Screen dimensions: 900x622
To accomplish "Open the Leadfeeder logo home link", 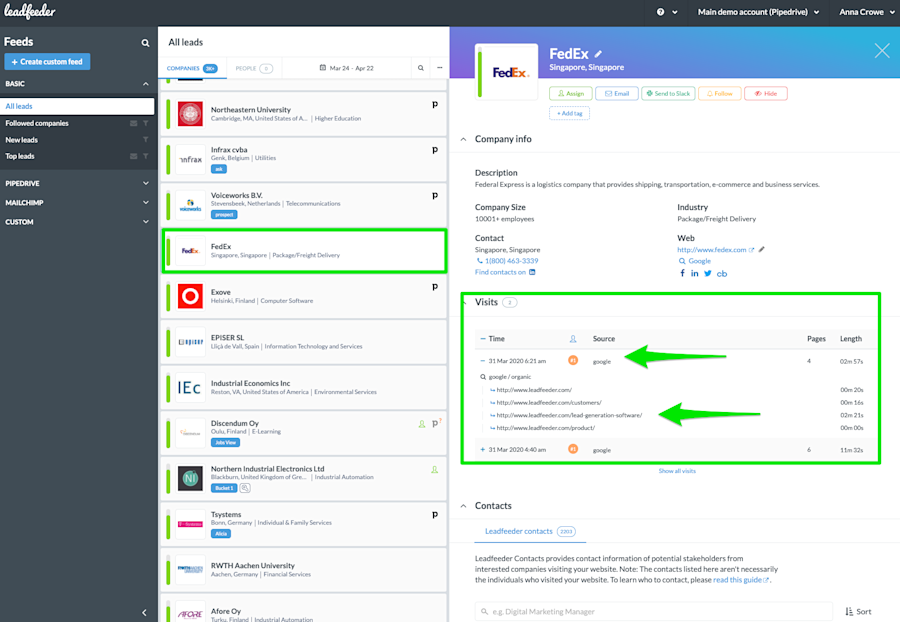I will click(30, 11).
